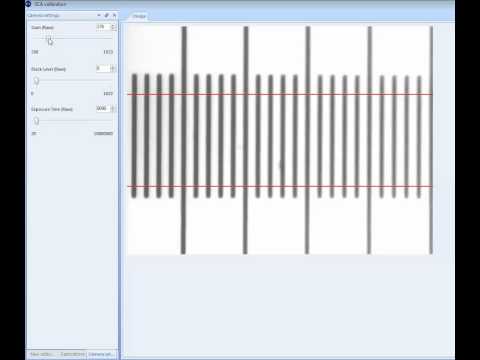The height and width of the screenshot is (360, 480).
Task: Click the Exposure Time (Raw) value field
Action: 103,109
